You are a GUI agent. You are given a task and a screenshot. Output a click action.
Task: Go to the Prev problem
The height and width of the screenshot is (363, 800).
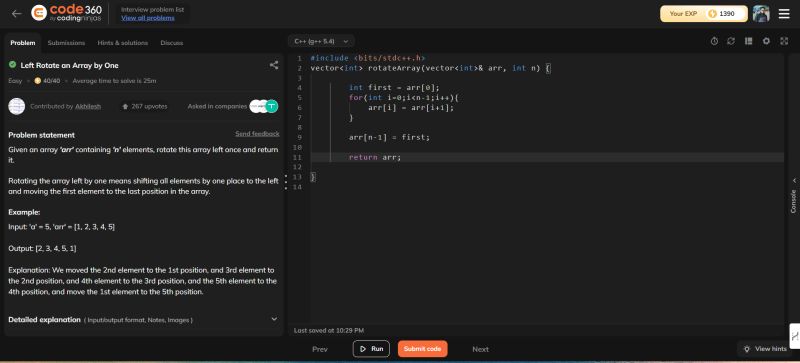tap(320, 349)
